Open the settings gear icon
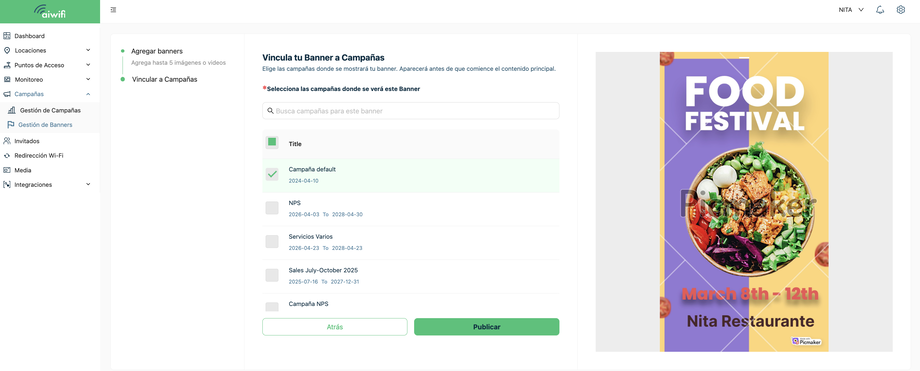 [x=901, y=10]
